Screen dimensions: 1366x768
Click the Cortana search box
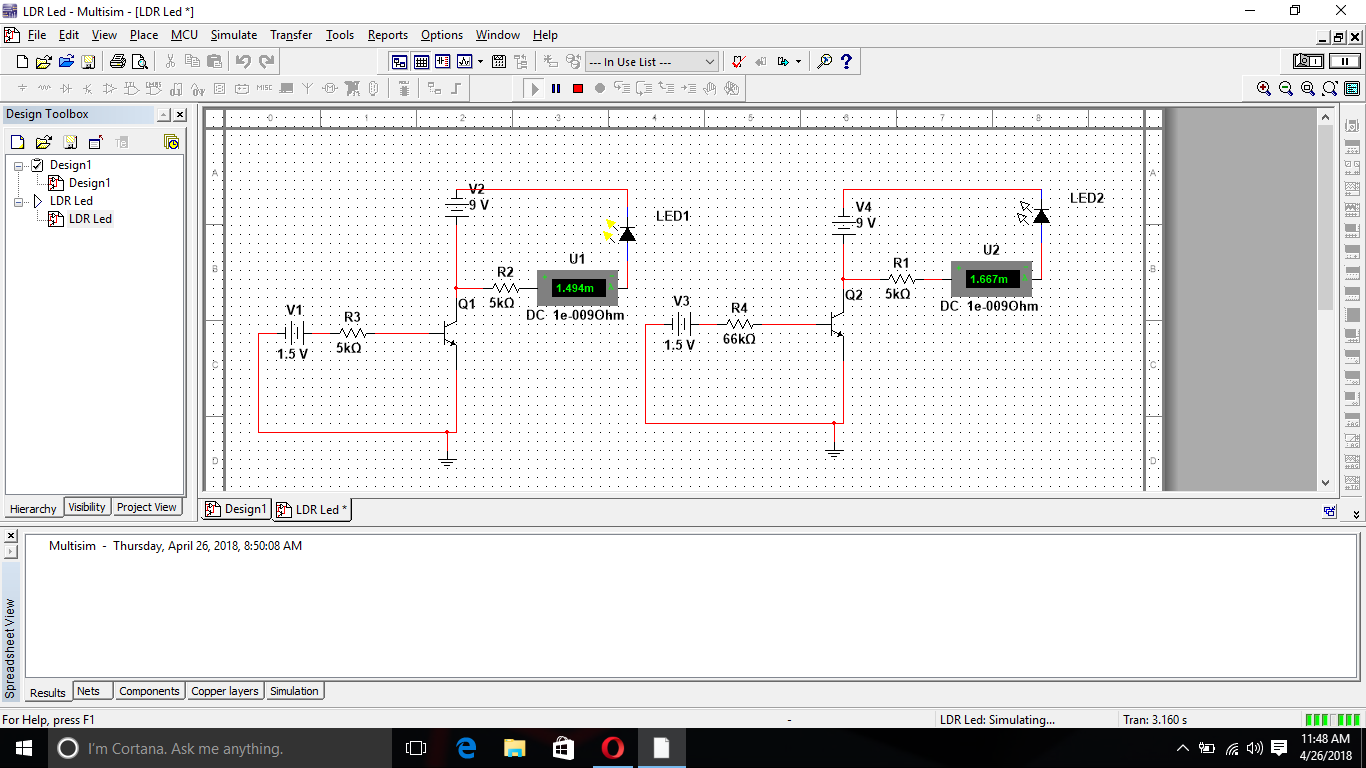pos(218,748)
